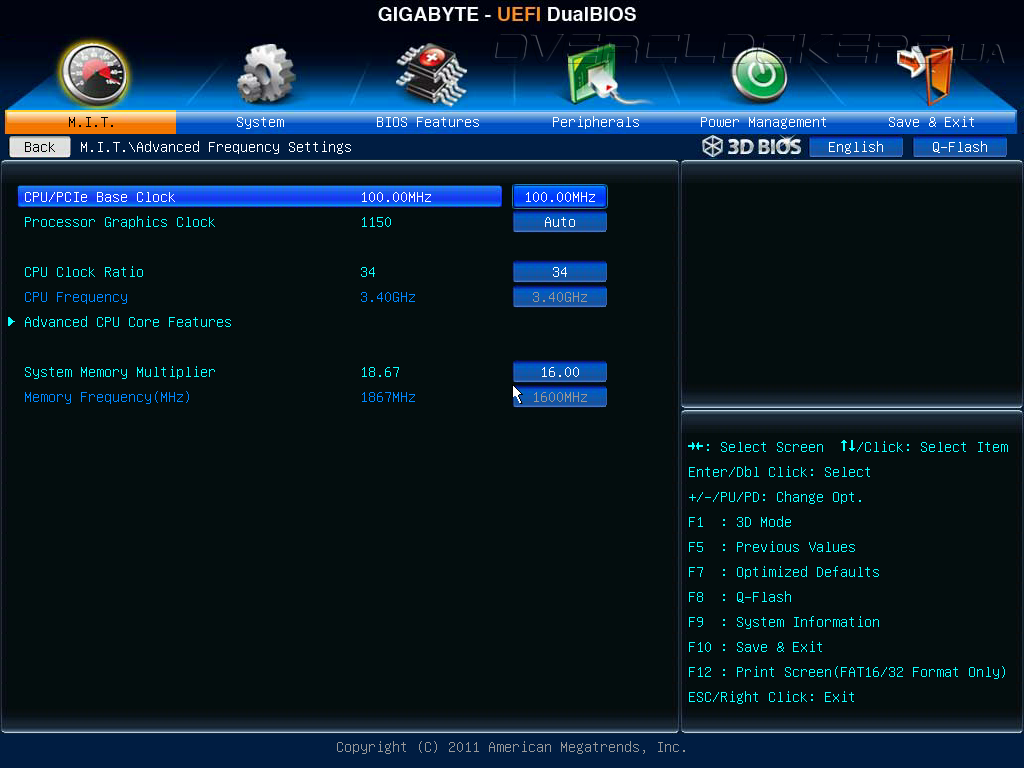Click the American Megatrends copyright text

coord(511,747)
